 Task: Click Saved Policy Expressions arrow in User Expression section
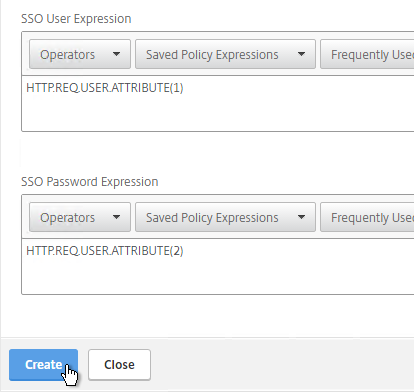(x=301, y=54)
